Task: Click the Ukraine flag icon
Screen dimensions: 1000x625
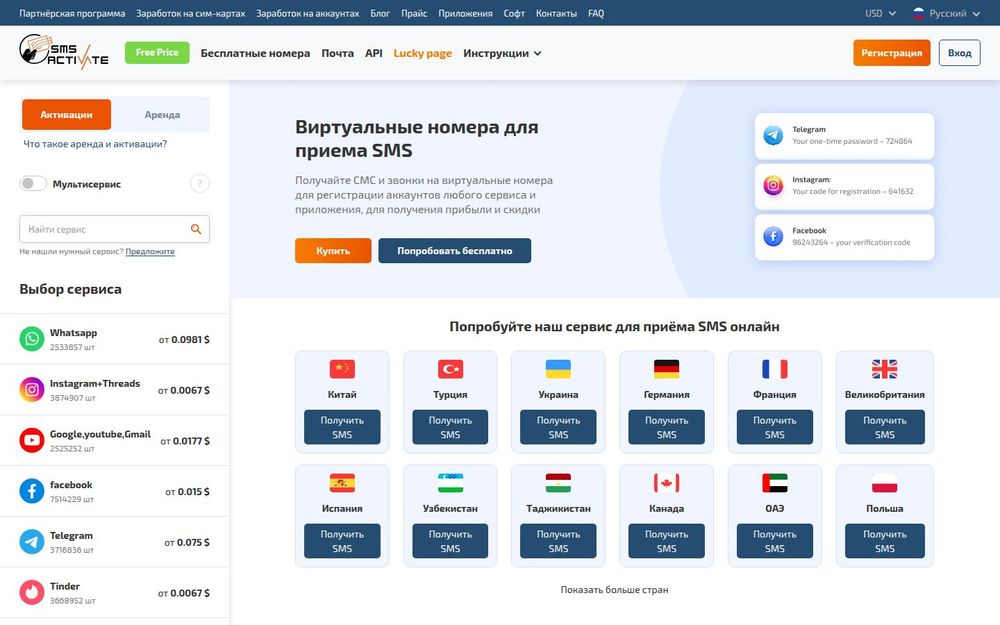Action: (x=558, y=369)
